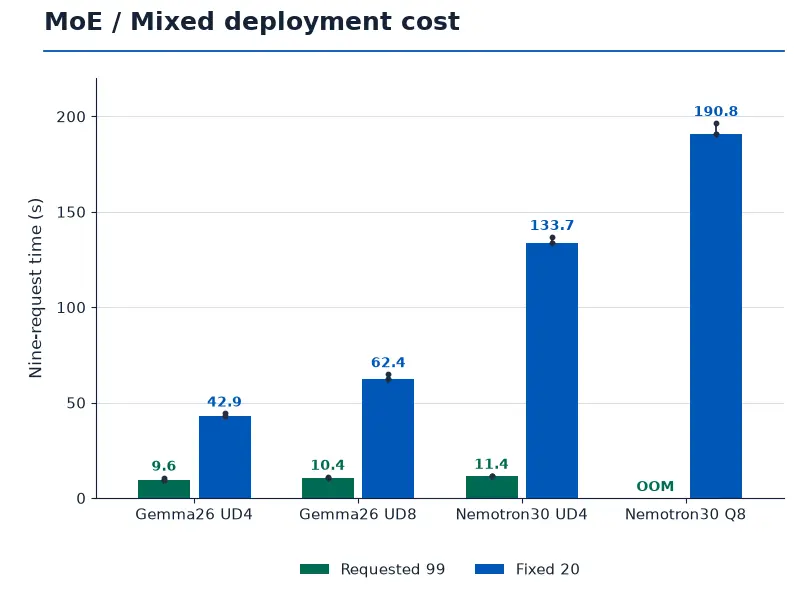This screenshot has width=800, height=600.
Task: Click the green Gemma26 UD8 bar
Action: [x=328, y=488]
